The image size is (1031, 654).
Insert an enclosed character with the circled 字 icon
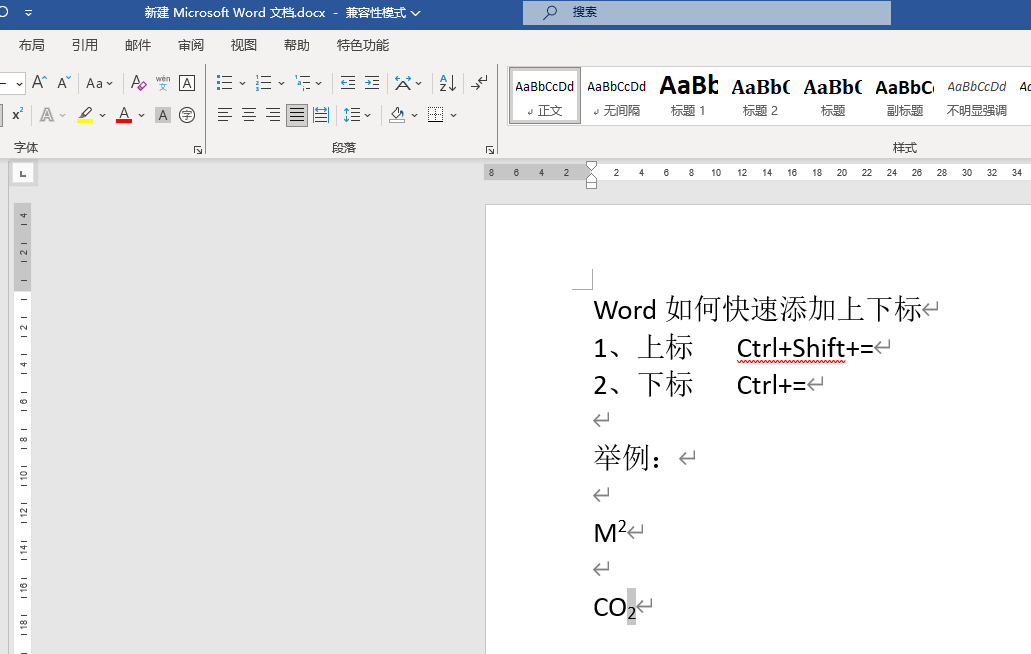(187, 115)
